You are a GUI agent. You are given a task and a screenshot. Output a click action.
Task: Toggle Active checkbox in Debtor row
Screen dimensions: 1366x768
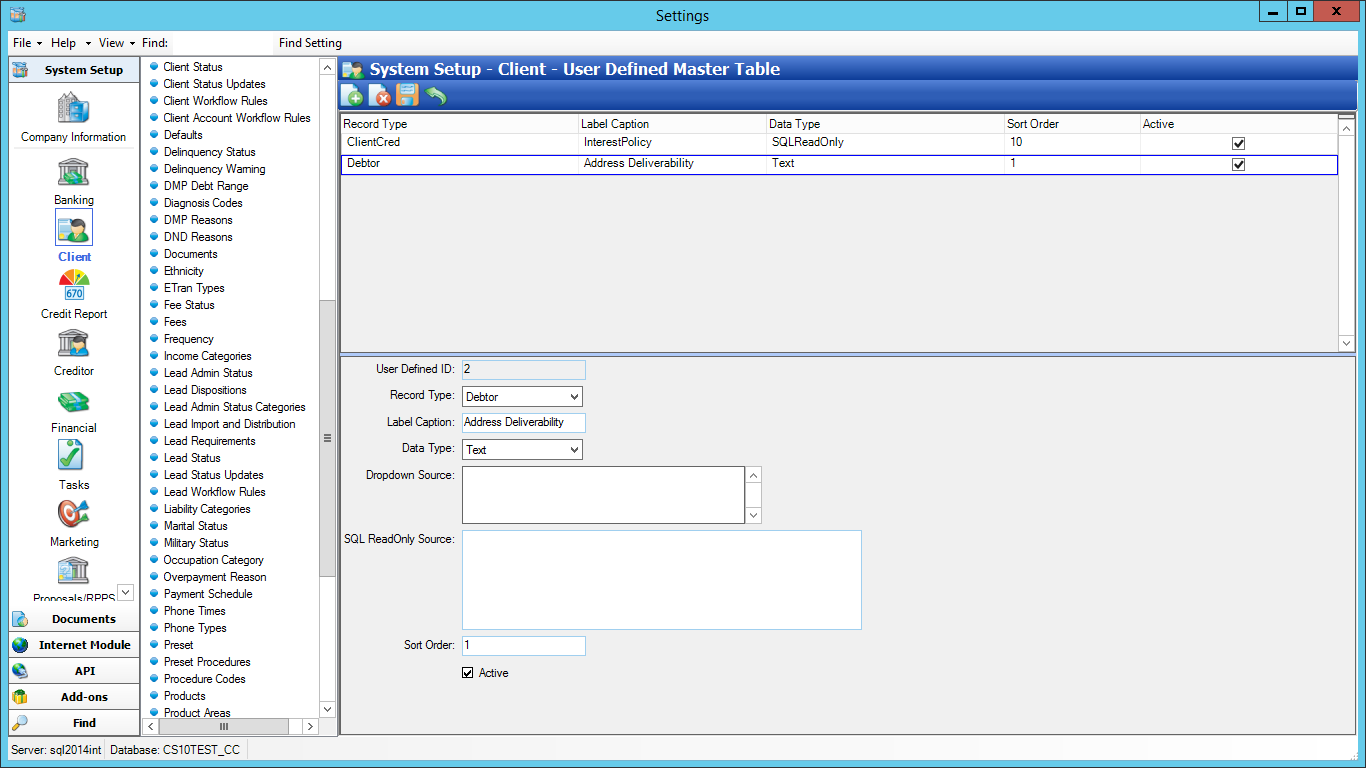click(x=1238, y=164)
